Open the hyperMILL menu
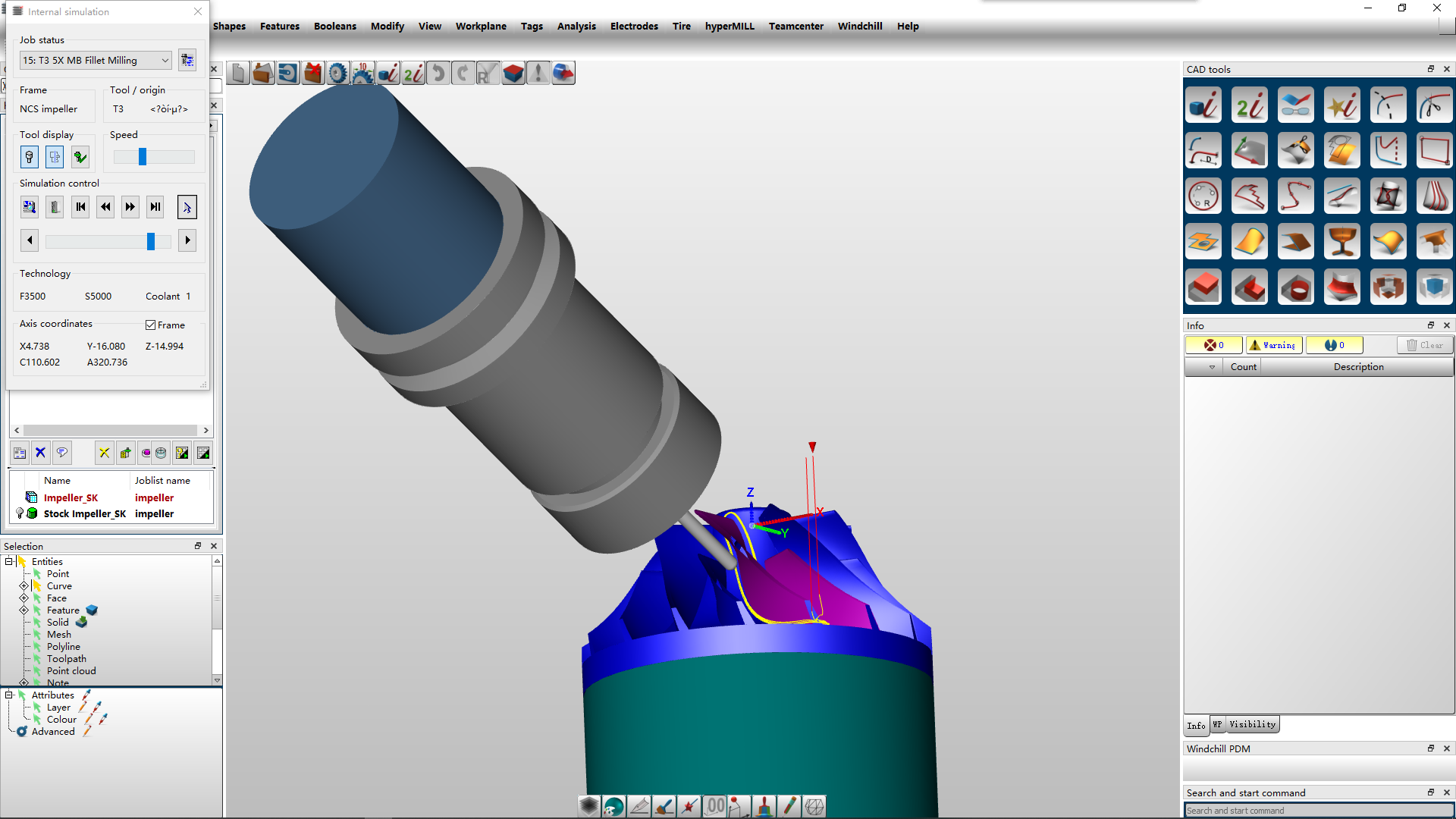 [x=730, y=26]
